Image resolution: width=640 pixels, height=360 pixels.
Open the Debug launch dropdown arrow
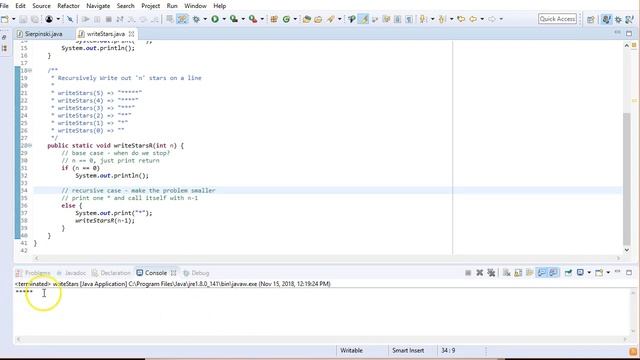205,19
